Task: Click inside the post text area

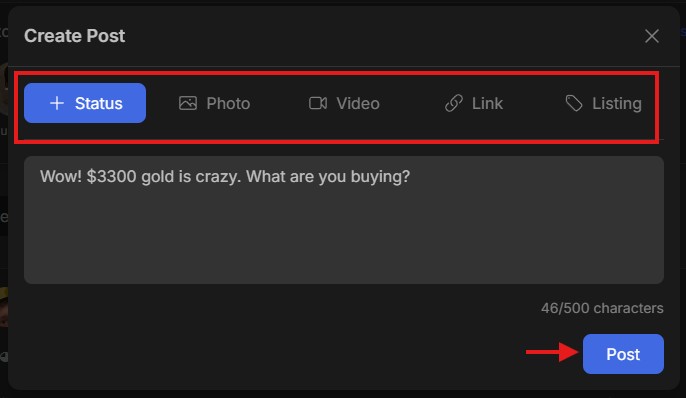Action: tap(344, 220)
